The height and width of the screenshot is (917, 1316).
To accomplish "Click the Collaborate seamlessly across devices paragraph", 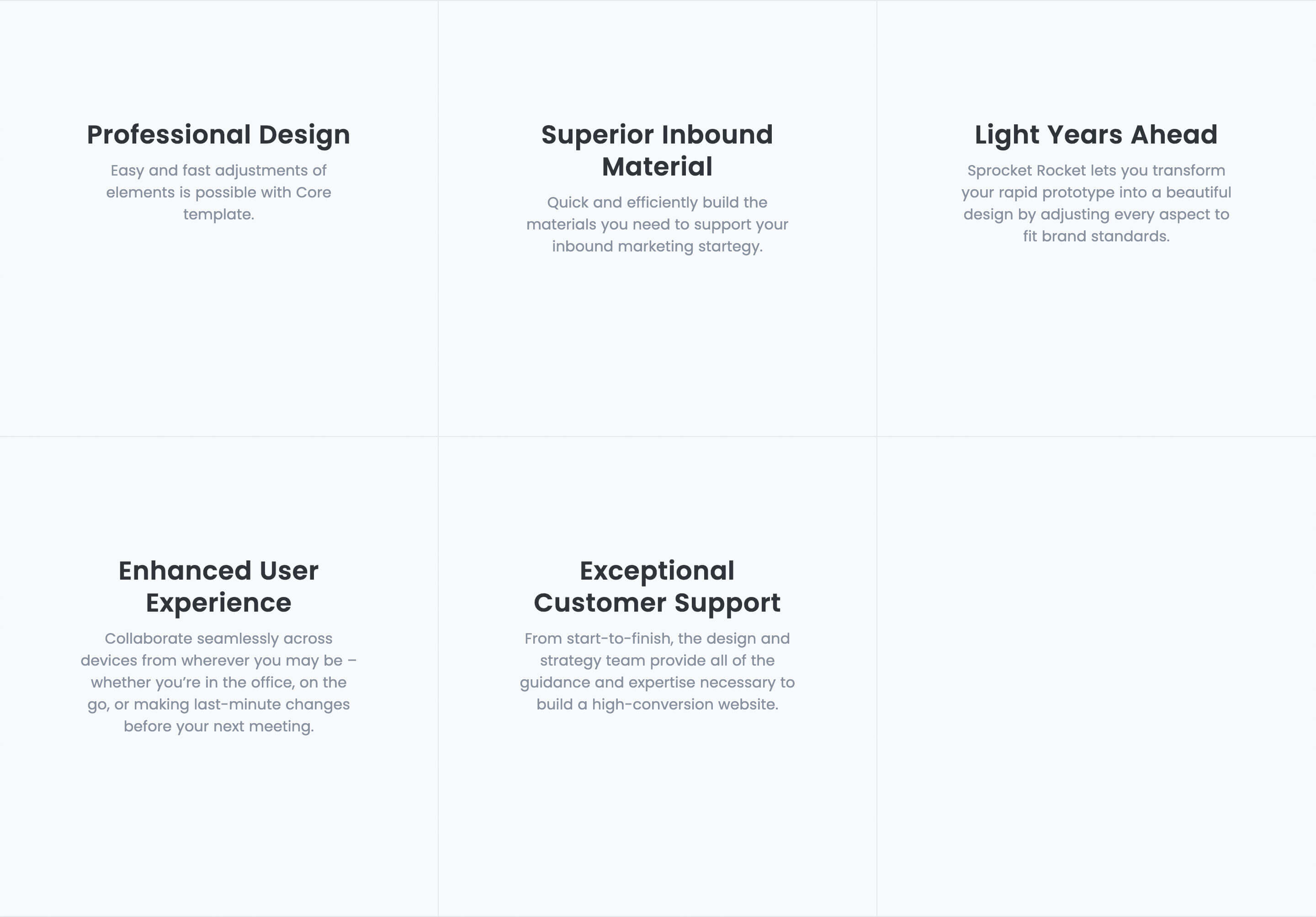I will 218,682.
